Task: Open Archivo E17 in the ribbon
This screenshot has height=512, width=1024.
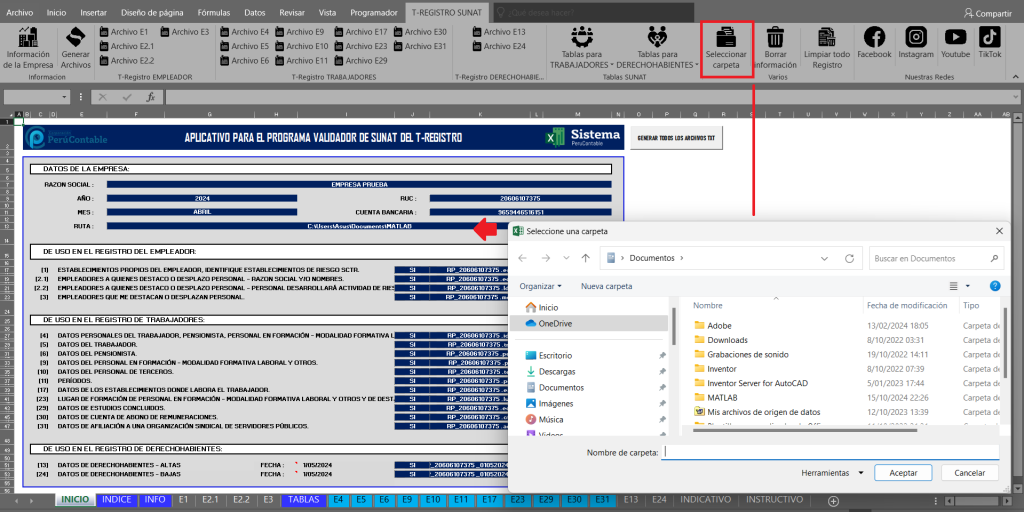Action: (361, 31)
